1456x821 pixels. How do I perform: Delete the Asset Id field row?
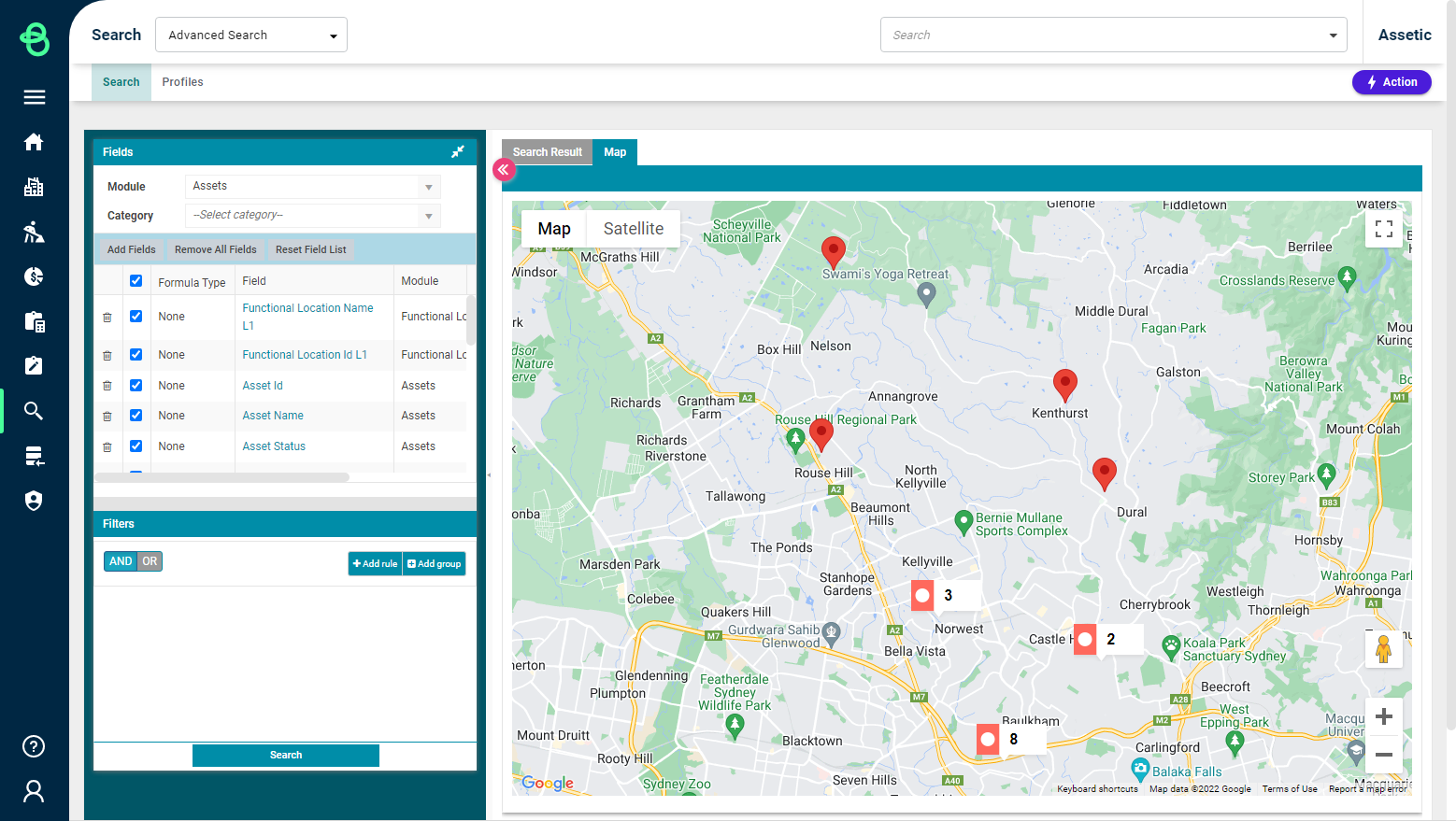[x=107, y=386]
